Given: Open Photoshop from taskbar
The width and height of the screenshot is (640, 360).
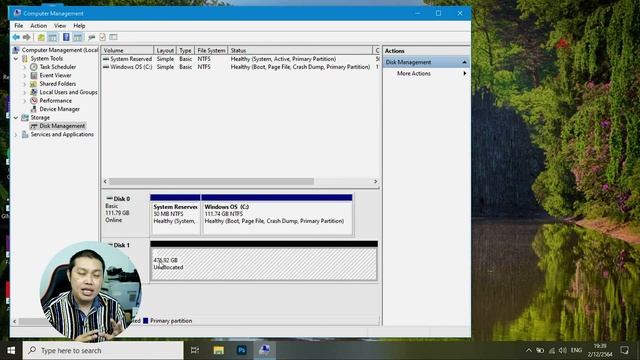Looking at the screenshot, I should tap(241, 350).
